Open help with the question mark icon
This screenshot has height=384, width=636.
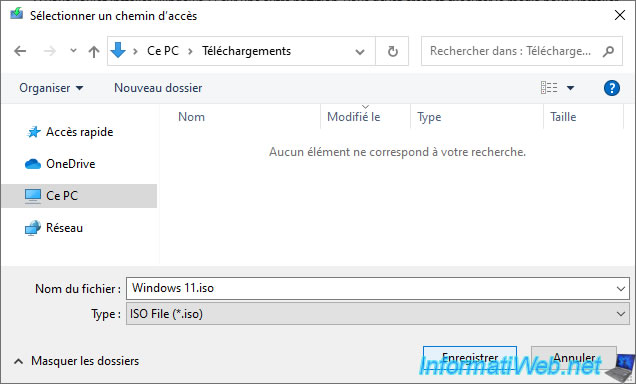[x=611, y=88]
